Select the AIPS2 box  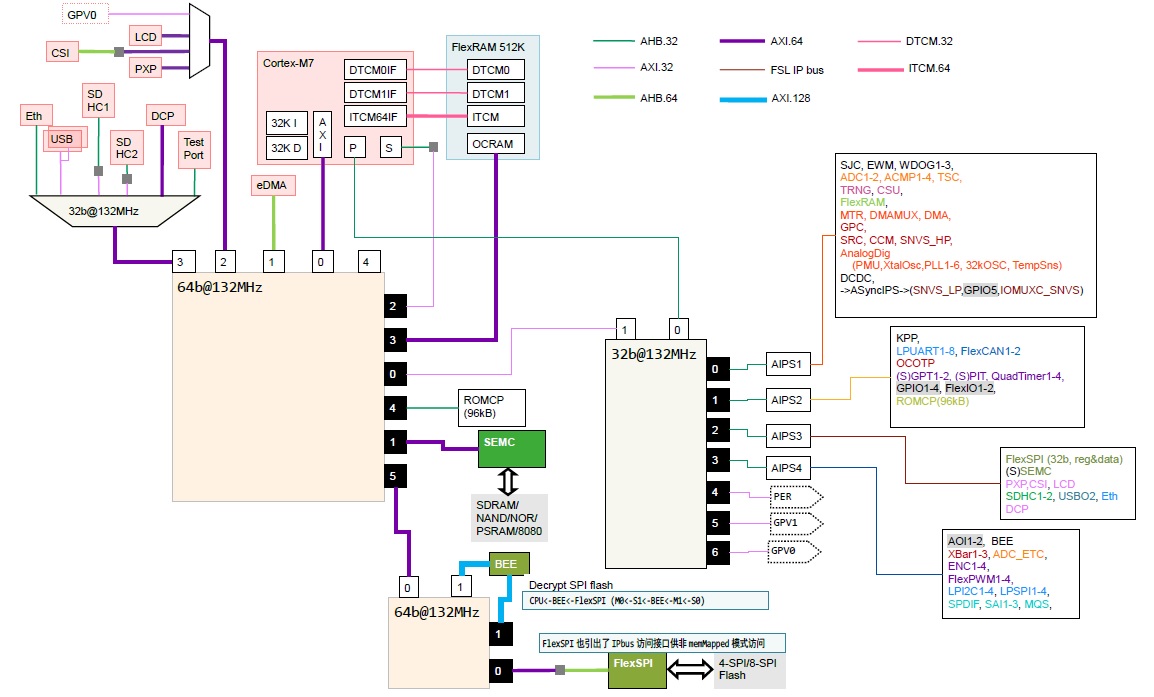787,400
